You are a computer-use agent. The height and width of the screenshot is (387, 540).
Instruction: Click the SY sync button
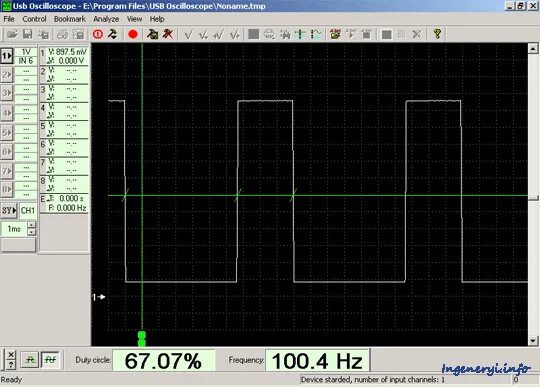(x=9, y=210)
